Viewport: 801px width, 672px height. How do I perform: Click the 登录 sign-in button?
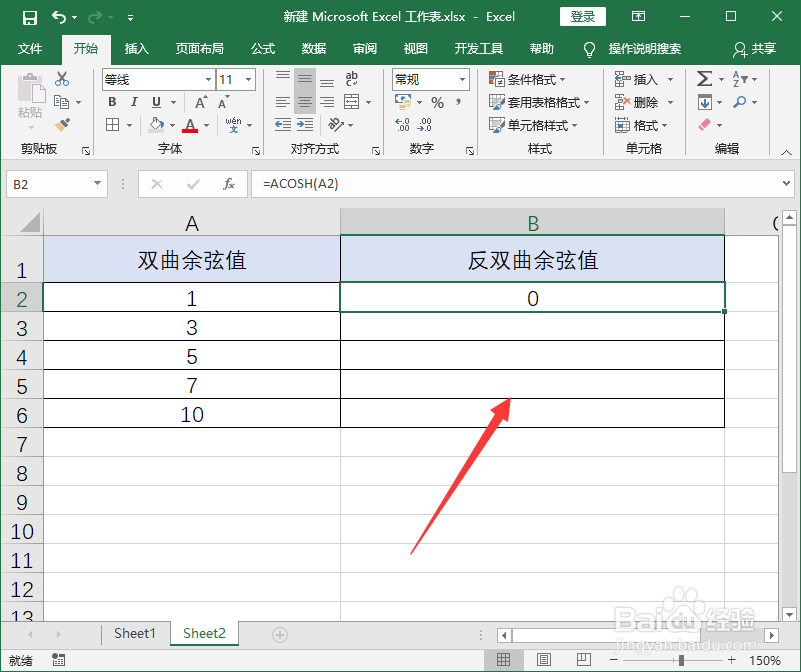tap(584, 16)
